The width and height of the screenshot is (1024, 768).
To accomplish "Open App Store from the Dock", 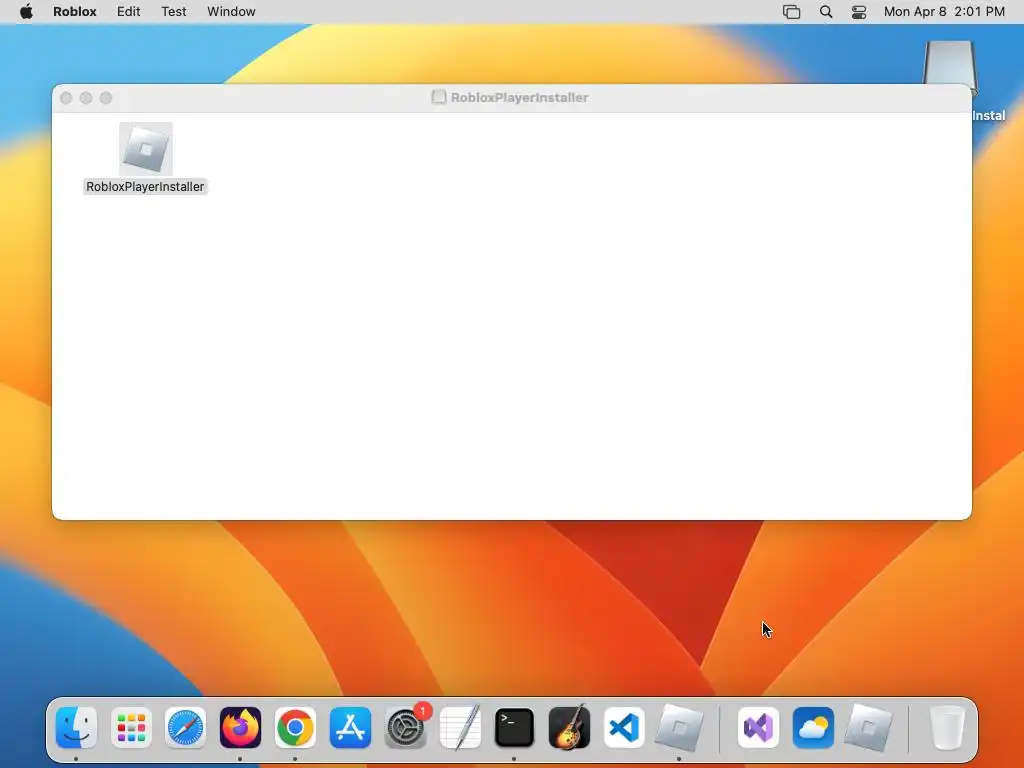I will click(350, 728).
